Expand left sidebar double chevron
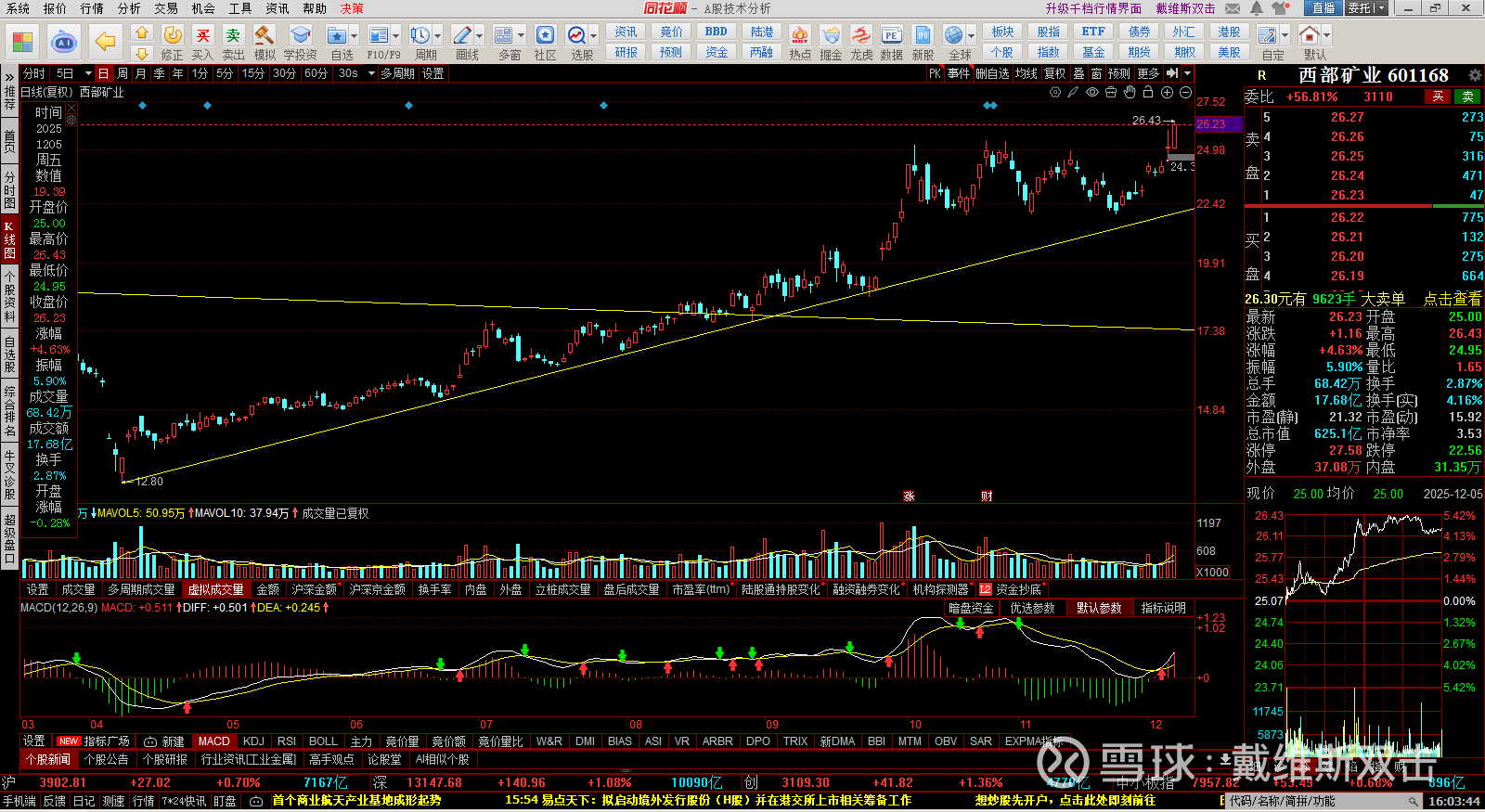 (9, 77)
